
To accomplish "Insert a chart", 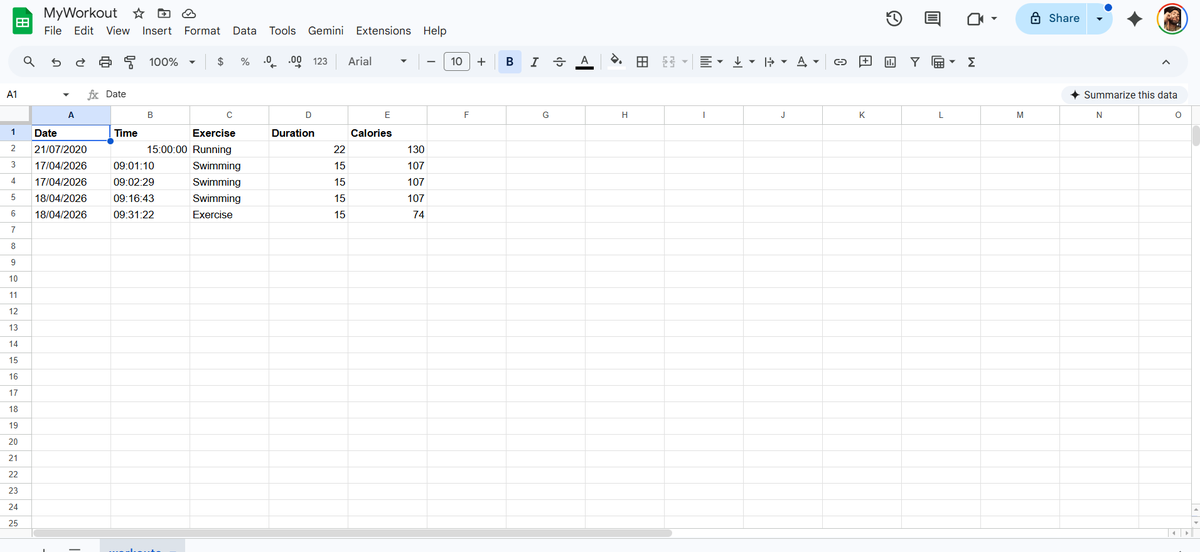I will point(890,62).
